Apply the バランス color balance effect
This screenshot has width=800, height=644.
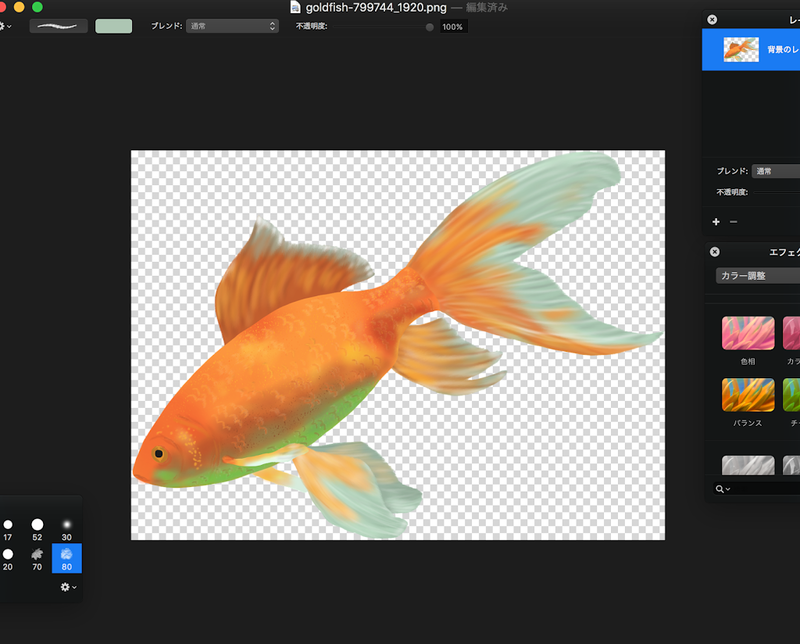click(748, 394)
